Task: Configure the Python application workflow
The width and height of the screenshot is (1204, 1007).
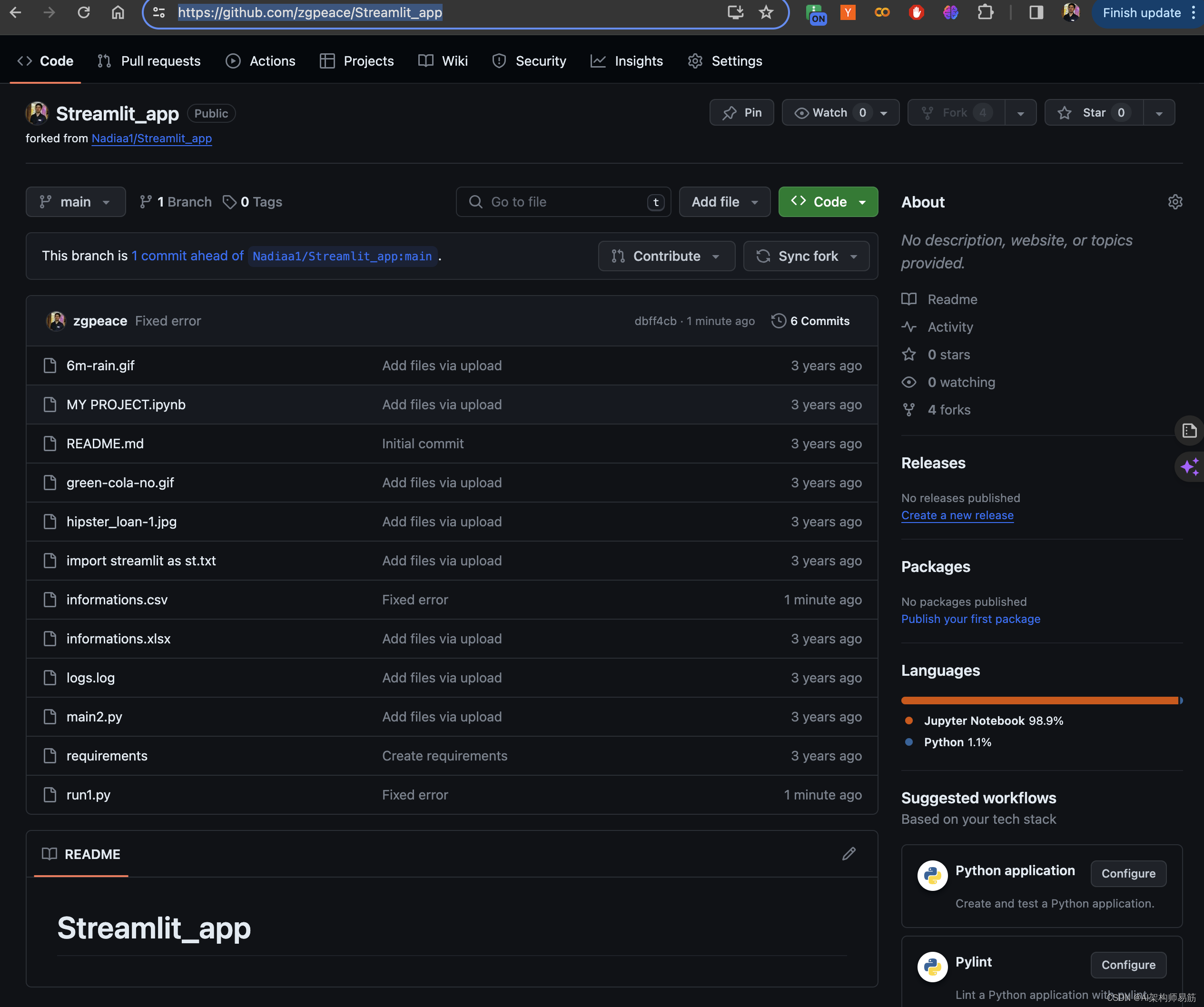Action: tap(1128, 873)
